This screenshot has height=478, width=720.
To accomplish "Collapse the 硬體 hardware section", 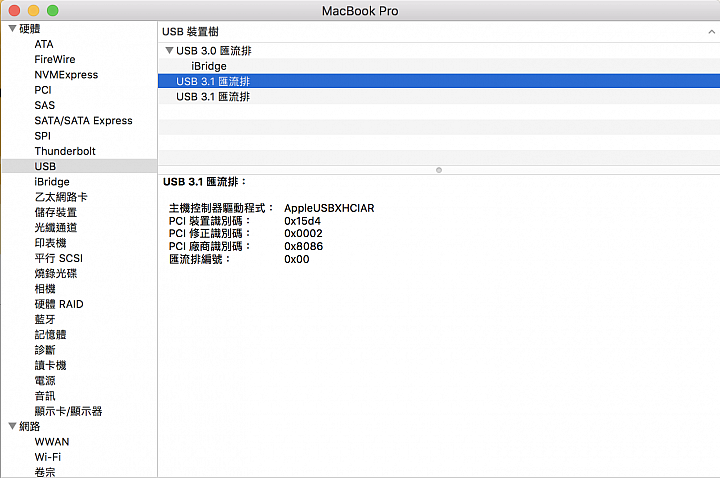I will pyautogui.click(x=12, y=28).
